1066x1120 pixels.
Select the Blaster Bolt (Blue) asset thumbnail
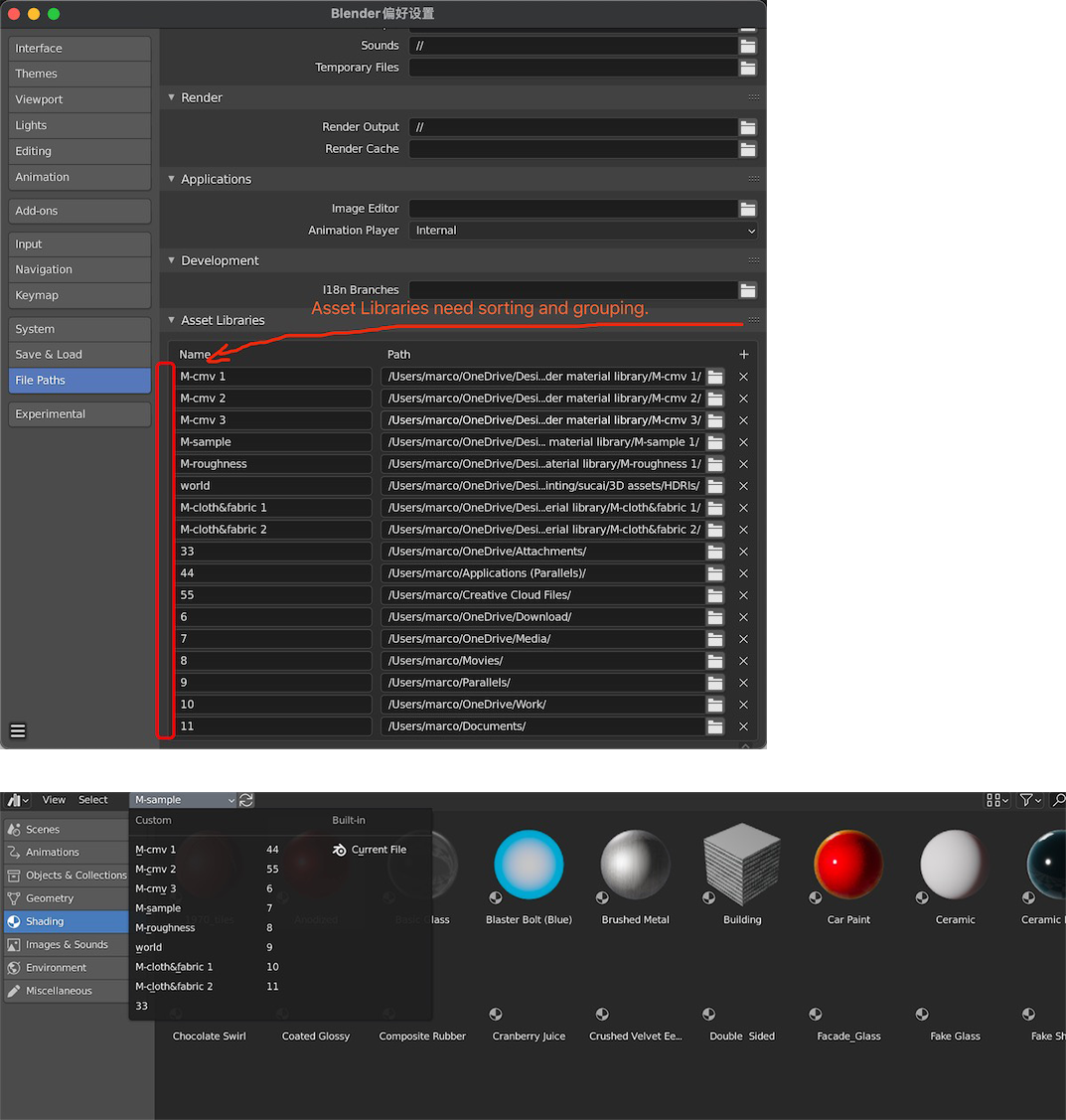point(530,865)
